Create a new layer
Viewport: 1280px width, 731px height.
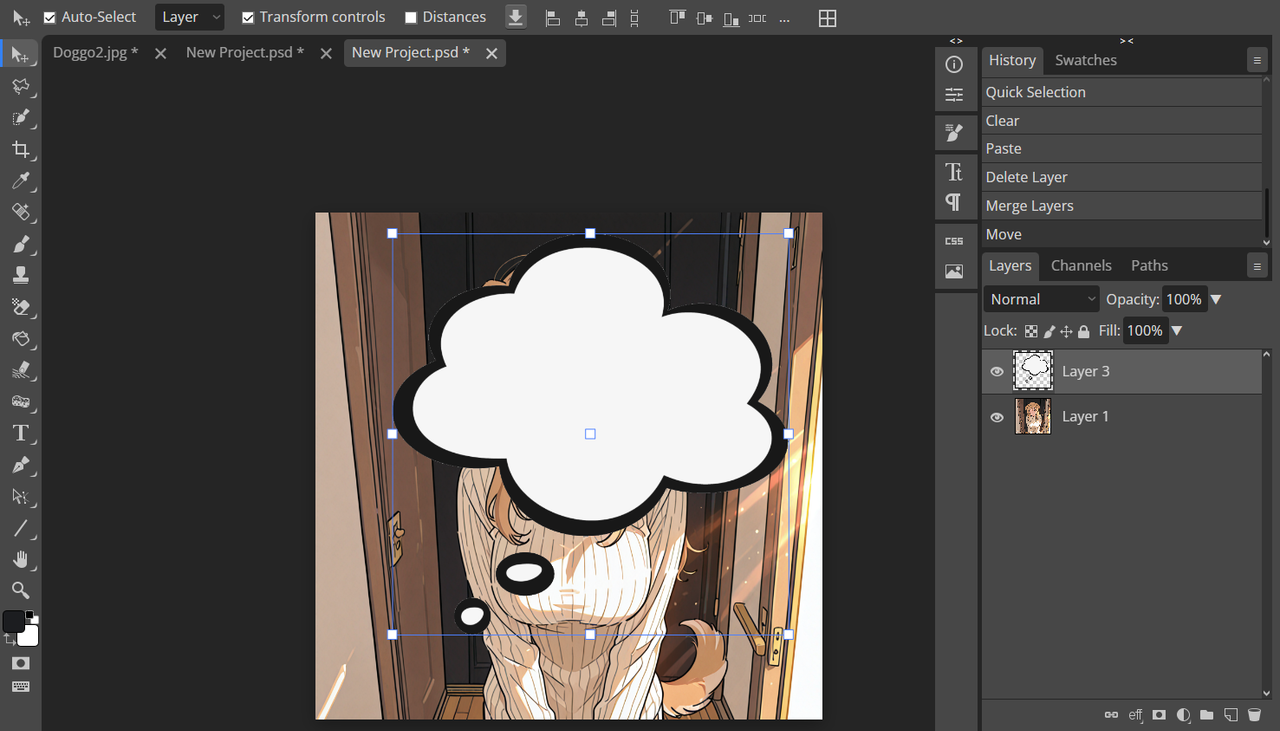[1231, 715]
